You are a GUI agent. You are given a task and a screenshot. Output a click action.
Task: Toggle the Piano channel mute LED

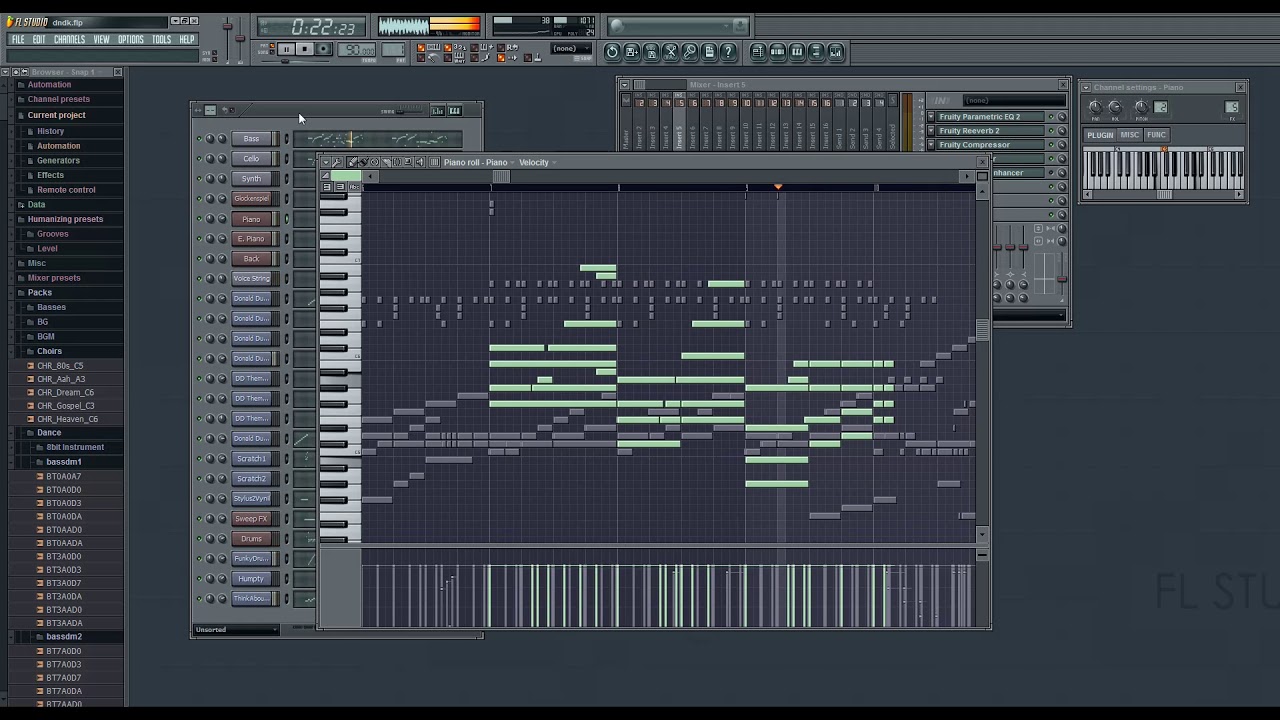tap(199, 219)
